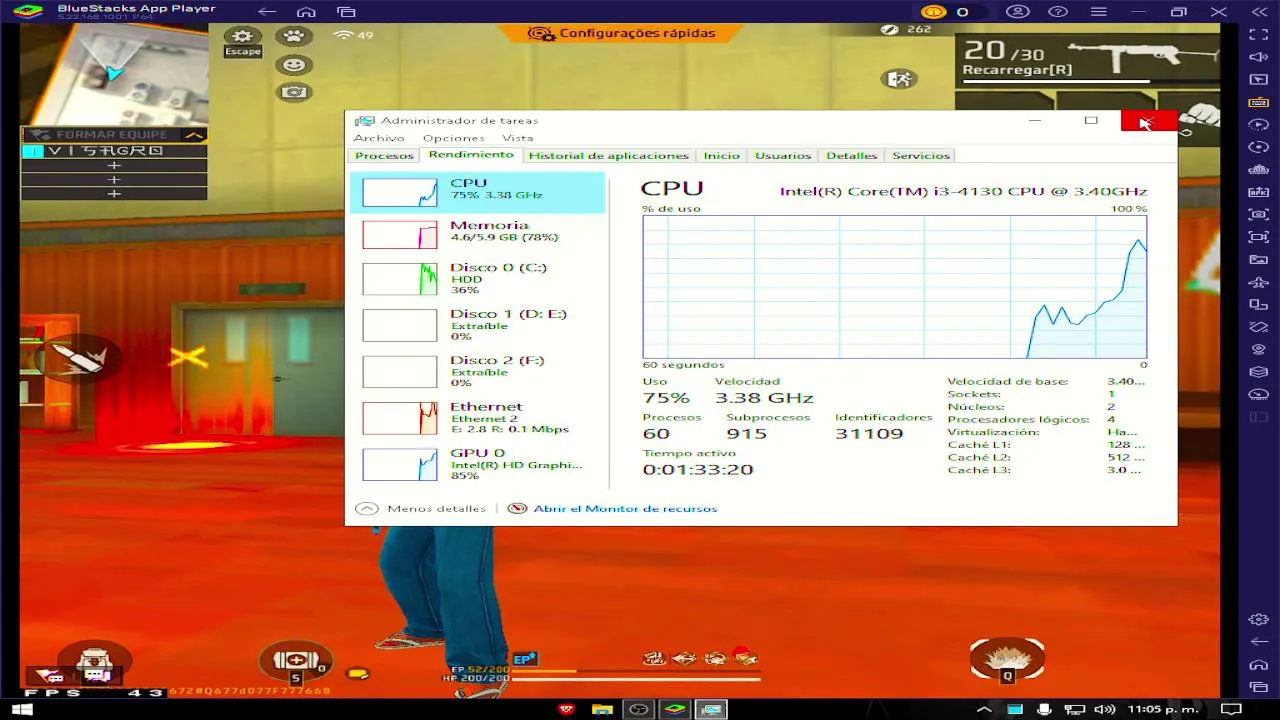Click the volume speaker icon in BlueStacks sidebar
Screen dimensions: 1280x720
pos(1259,56)
